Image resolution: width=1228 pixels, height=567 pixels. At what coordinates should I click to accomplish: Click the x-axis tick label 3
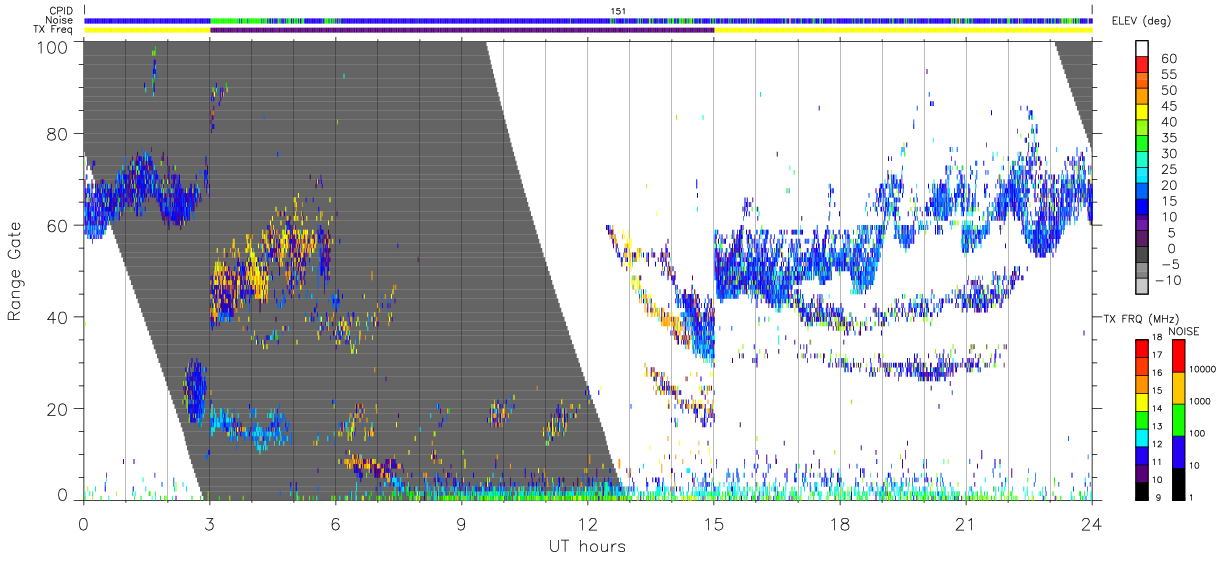point(209,524)
